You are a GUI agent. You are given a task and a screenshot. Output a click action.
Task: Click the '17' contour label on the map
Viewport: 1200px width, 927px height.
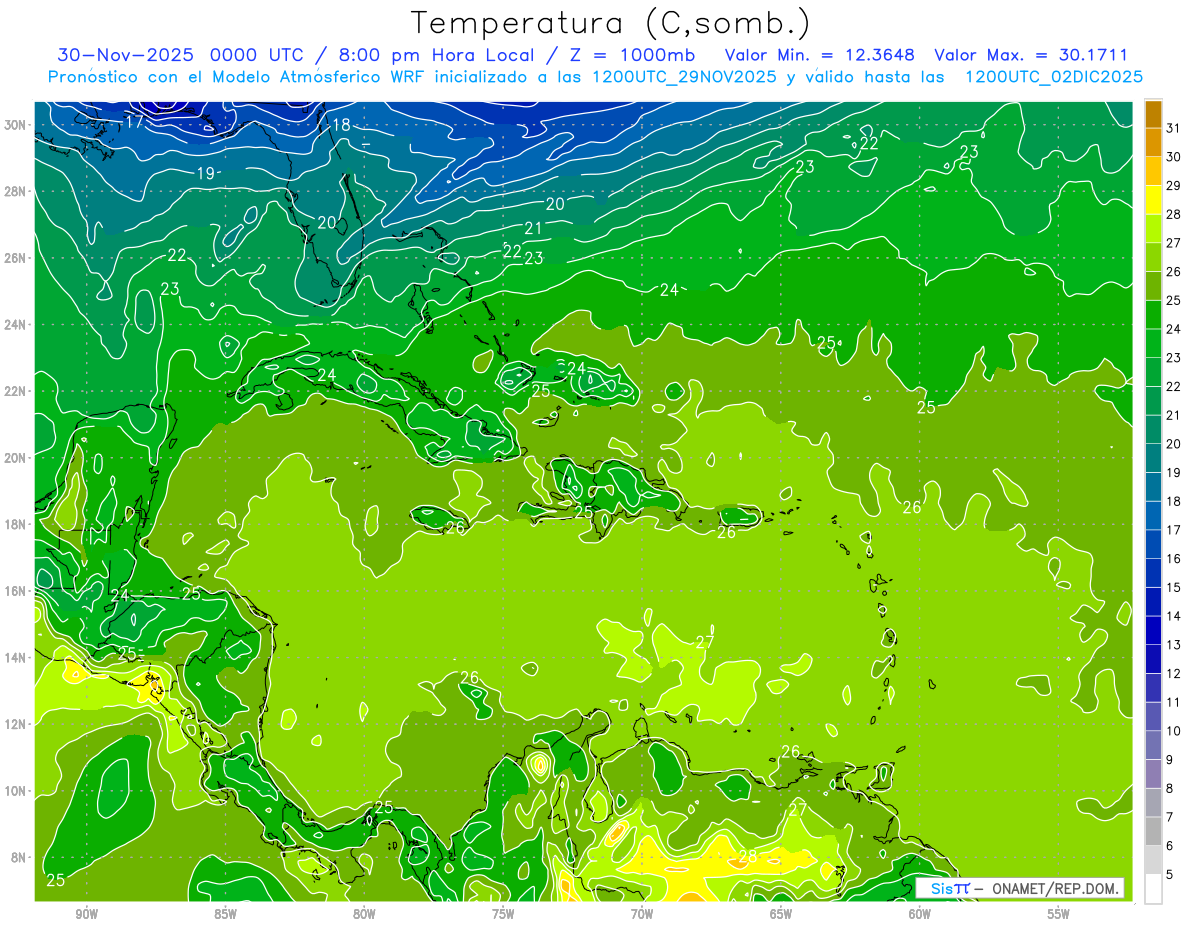[x=135, y=122]
